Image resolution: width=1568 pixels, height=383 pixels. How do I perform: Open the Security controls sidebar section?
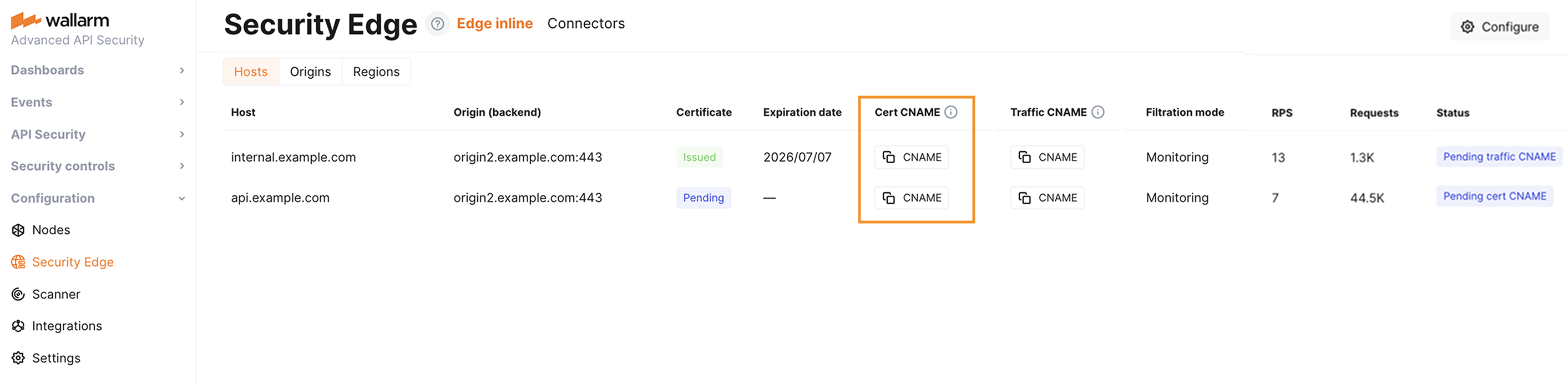coord(63,166)
